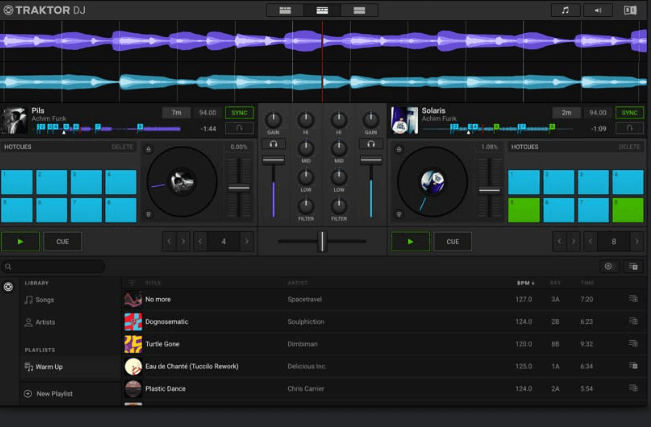This screenshot has height=427, width=651.
Task: Click upper pitch bend icon beside right jog wheel
Action: [399, 149]
